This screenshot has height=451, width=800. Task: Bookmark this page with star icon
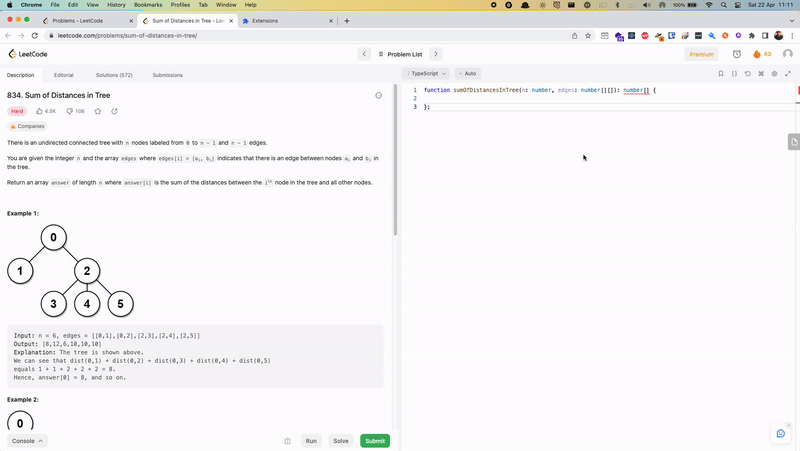point(588,35)
